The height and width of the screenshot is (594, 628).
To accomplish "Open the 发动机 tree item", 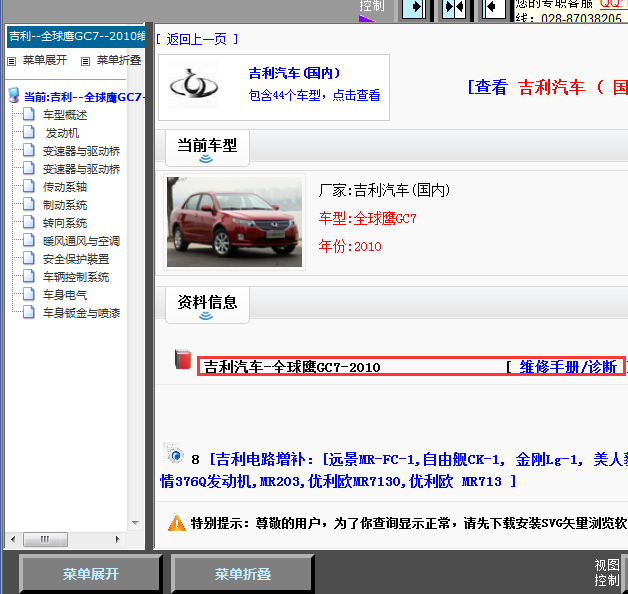I will tap(62, 133).
